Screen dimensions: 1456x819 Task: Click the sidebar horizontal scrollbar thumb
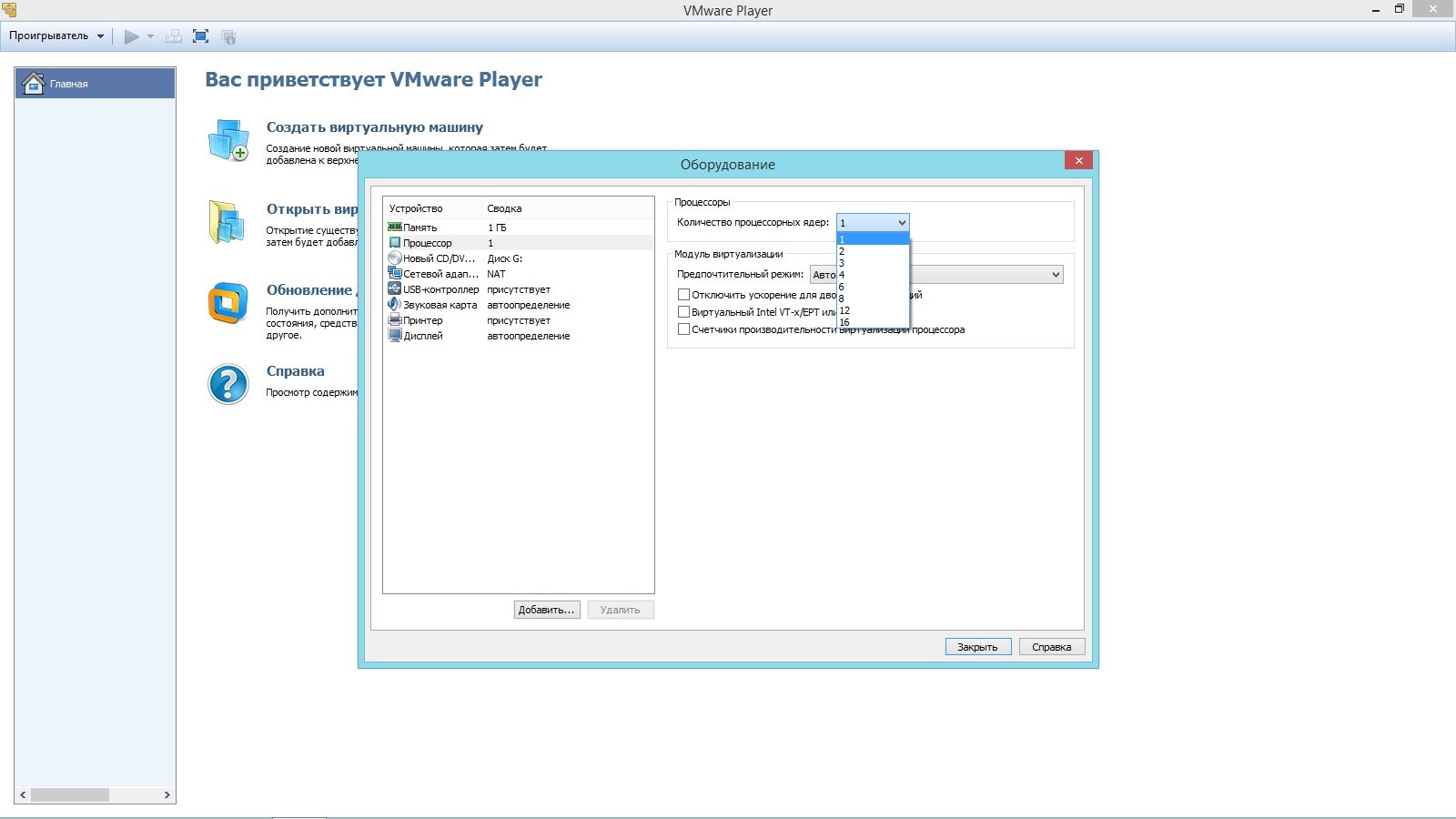[x=70, y=795]
